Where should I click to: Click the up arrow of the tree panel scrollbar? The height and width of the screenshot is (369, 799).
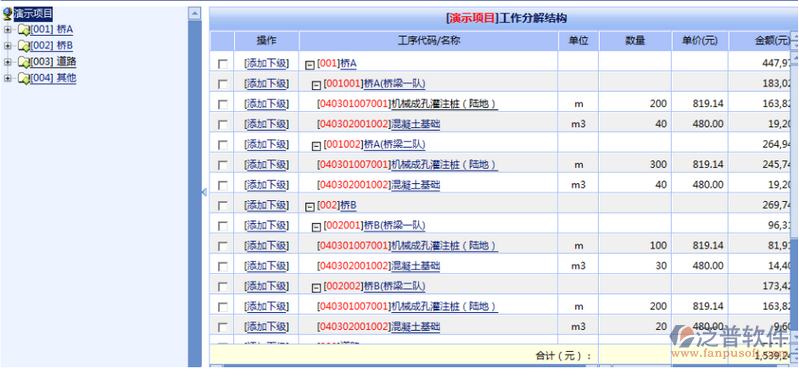(194, 13)
